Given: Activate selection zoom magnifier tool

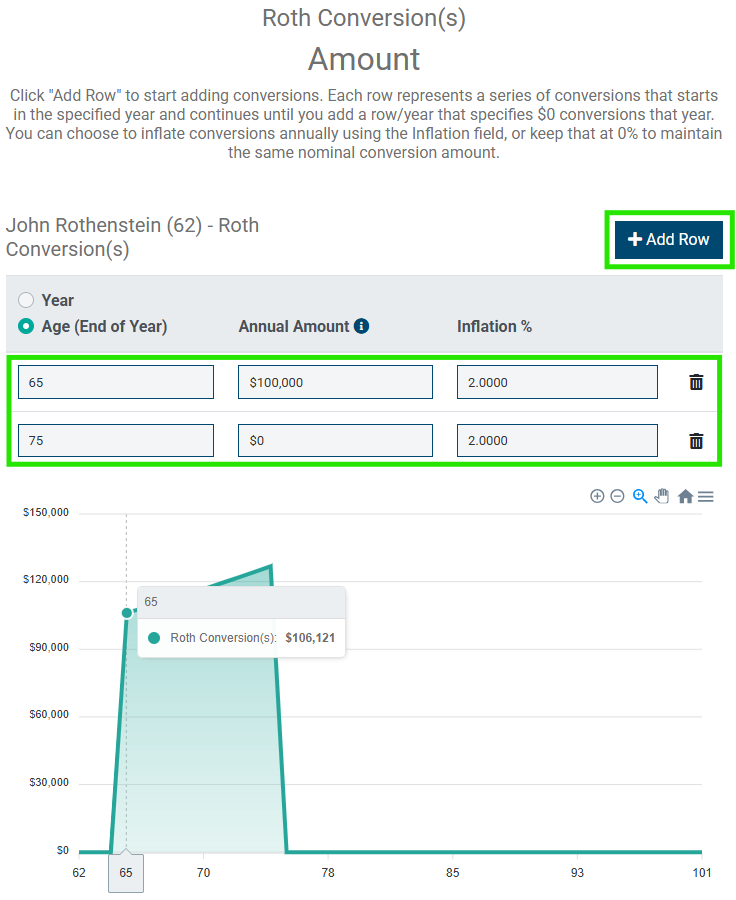Looking at the screenshot, I should [x=640, y=496].
